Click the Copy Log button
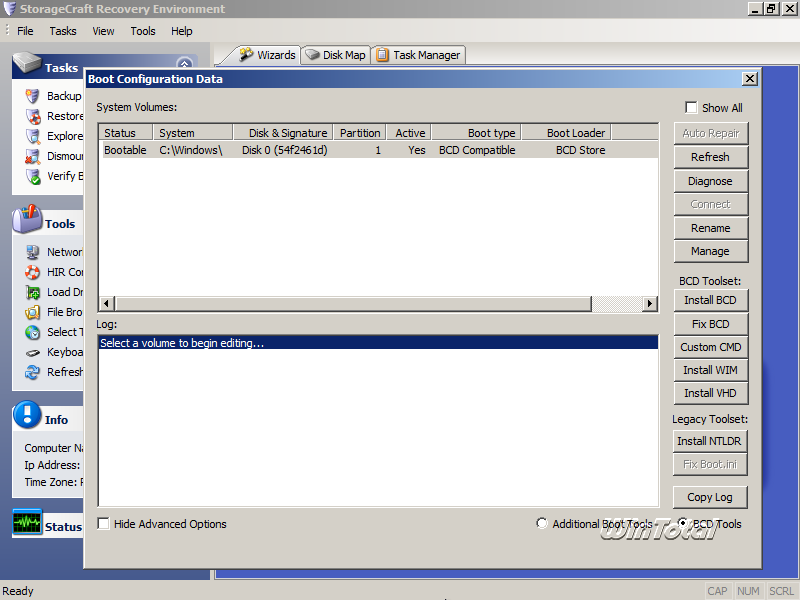Image resolution: width=800 pixels, height=600 pixels. [710, 497]
